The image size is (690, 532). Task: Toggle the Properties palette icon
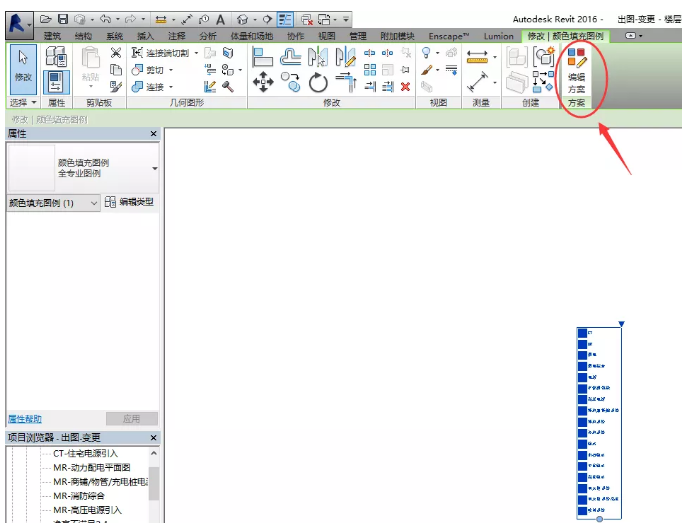pos(56,82)
